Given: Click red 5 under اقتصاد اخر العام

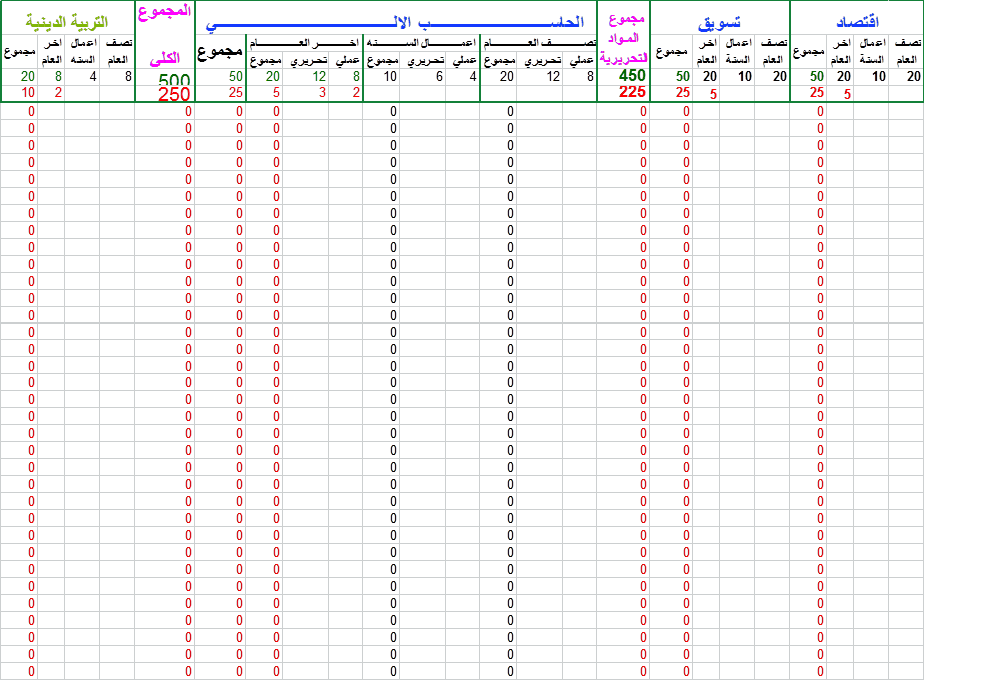Looking at the screenshot, I should click(847, 94).
